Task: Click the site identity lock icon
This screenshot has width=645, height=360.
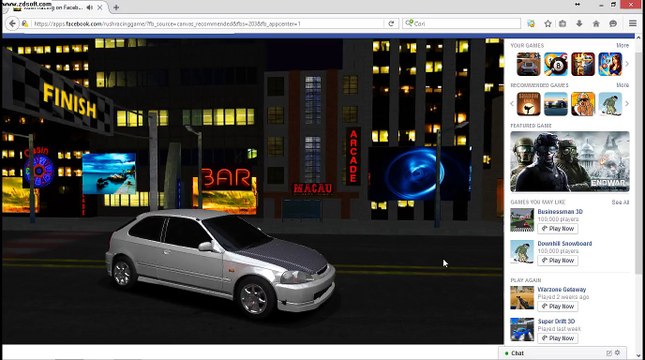Action: 25,24
